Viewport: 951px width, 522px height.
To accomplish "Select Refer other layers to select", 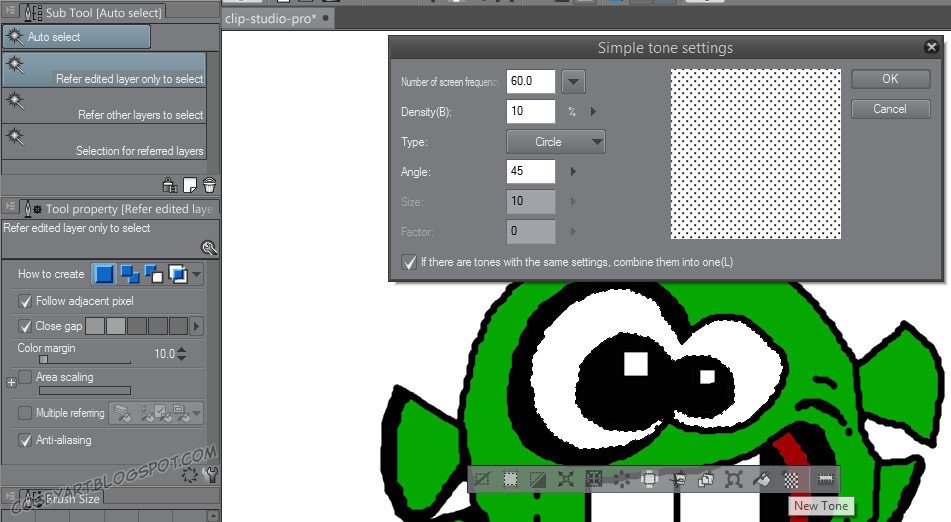I will [x=104, y=105].
